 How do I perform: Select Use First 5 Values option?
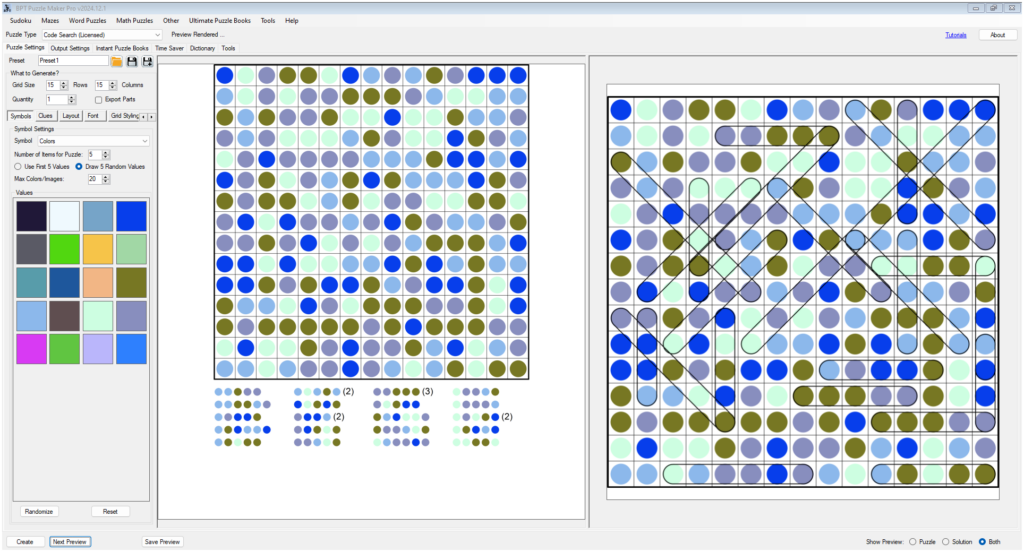(18, 166)
